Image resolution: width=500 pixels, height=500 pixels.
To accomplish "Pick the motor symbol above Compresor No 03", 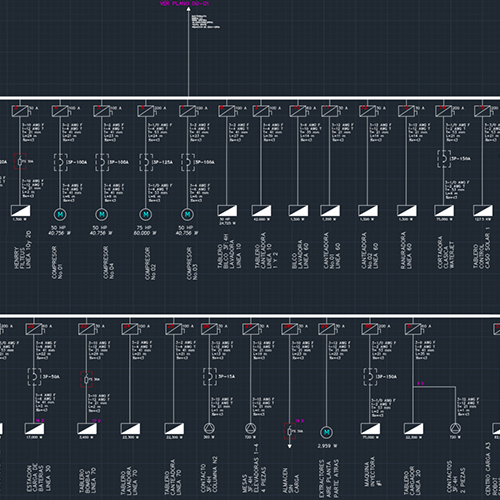I will [187, 214].
